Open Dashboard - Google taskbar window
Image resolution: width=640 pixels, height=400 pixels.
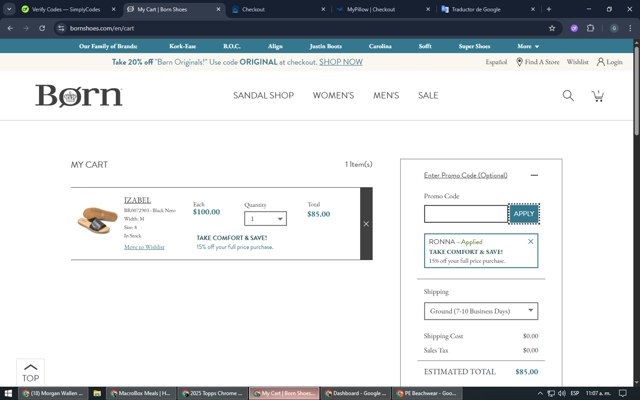(x=355, y=393)
